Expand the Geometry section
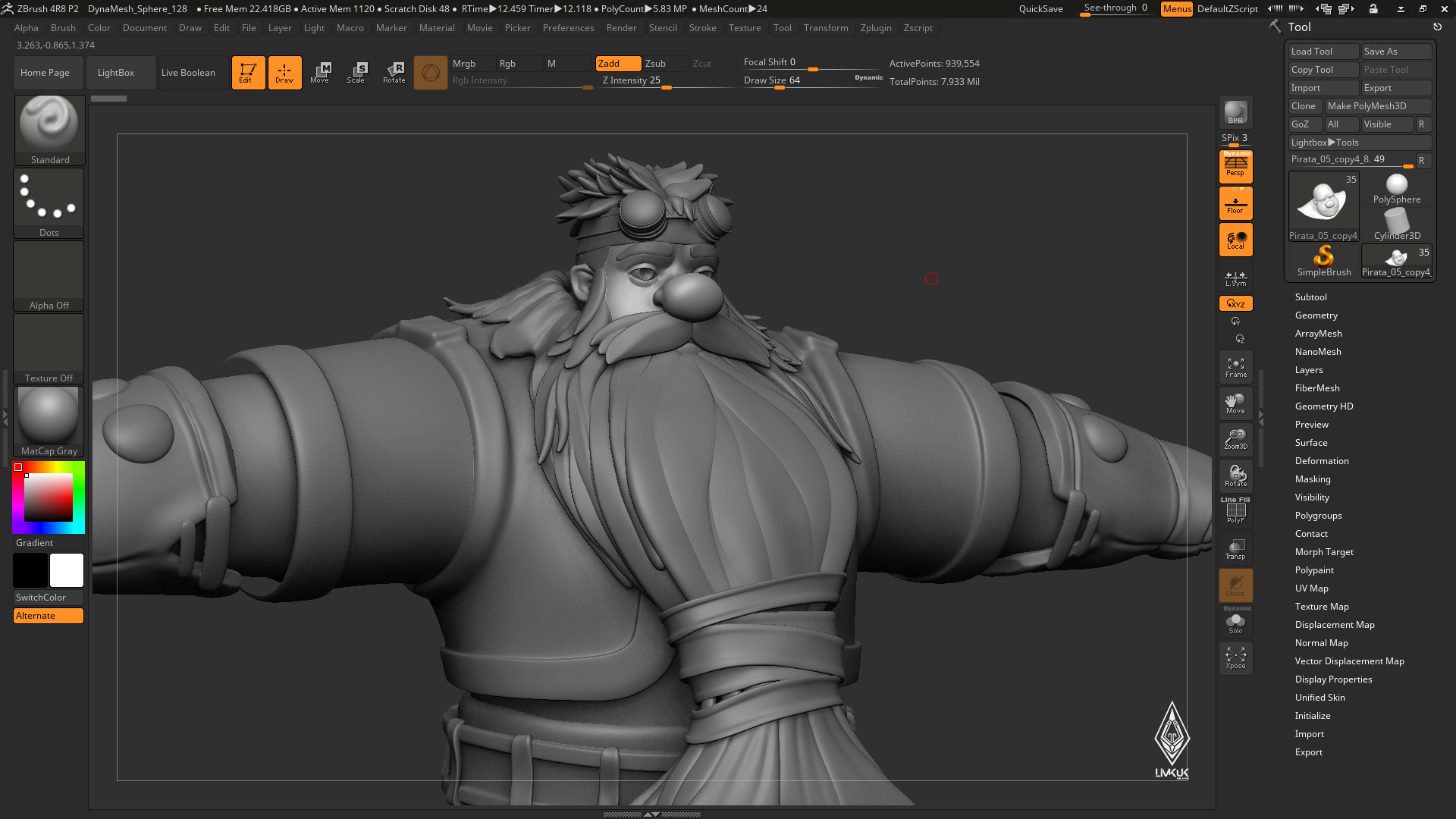The height and width of the screenshot is (819, 1456). click(1316, 315)
